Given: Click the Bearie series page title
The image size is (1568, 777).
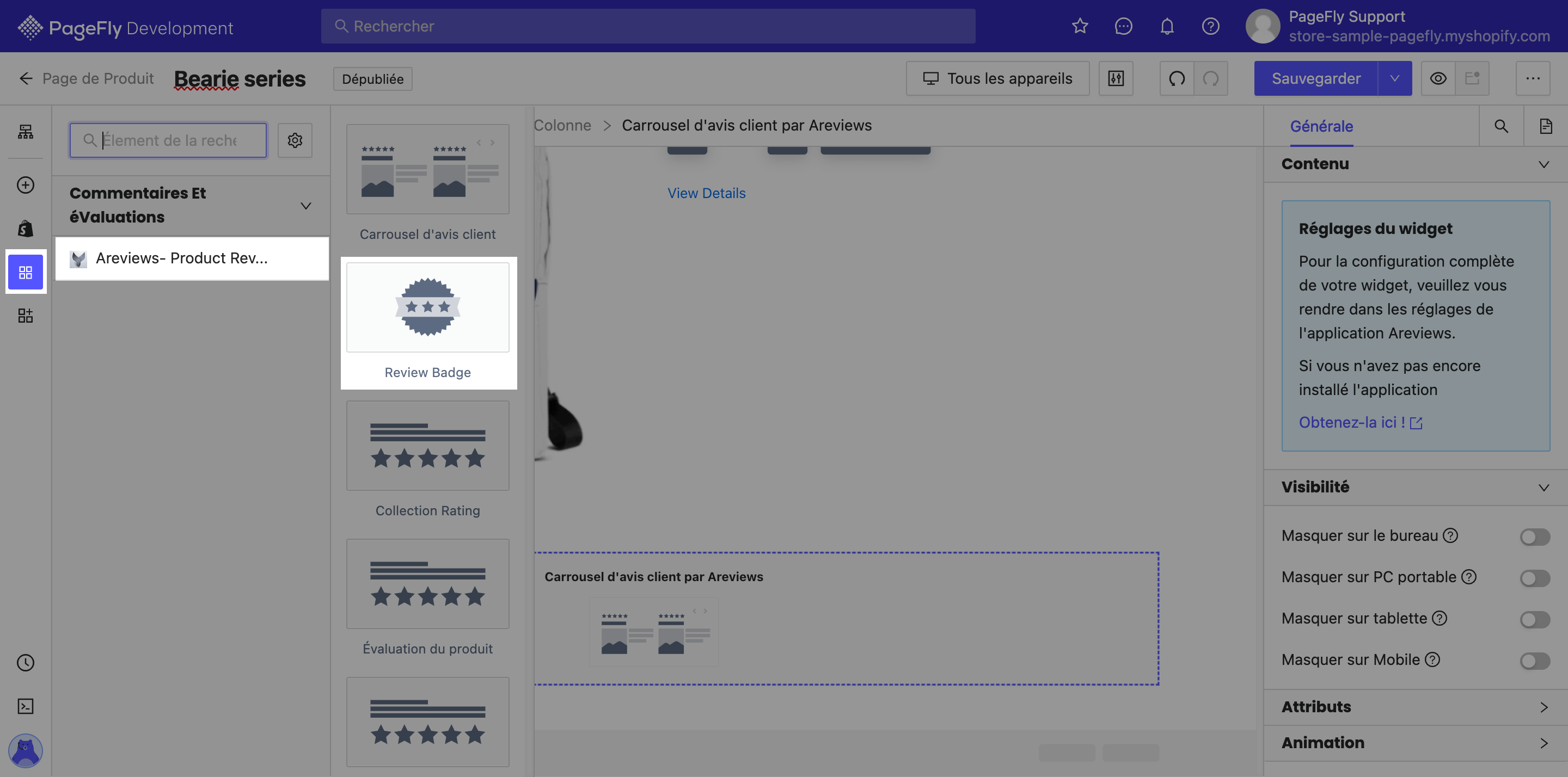Looking at the screenshot, I should click(x=240, y=78).
